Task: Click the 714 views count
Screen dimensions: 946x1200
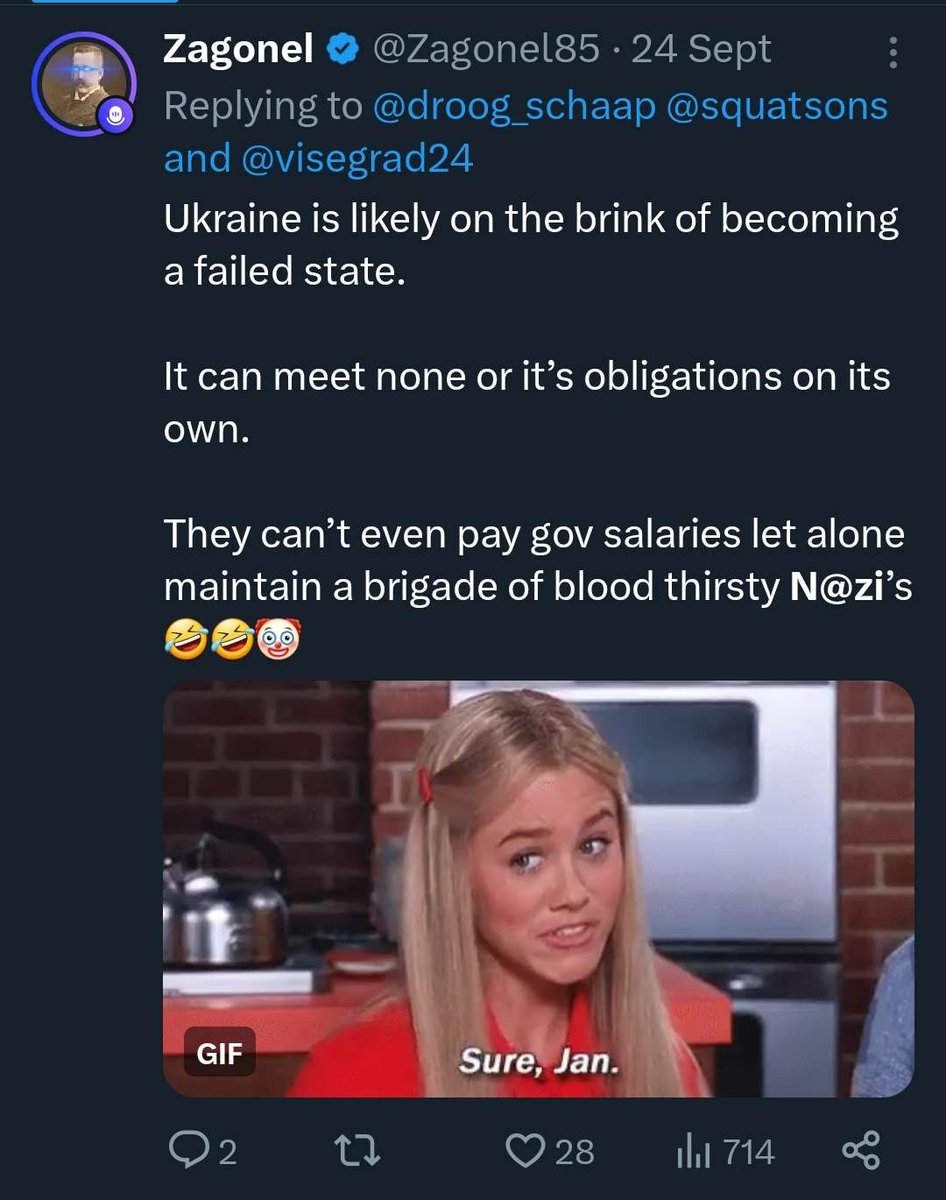Action: point(749,1152)
